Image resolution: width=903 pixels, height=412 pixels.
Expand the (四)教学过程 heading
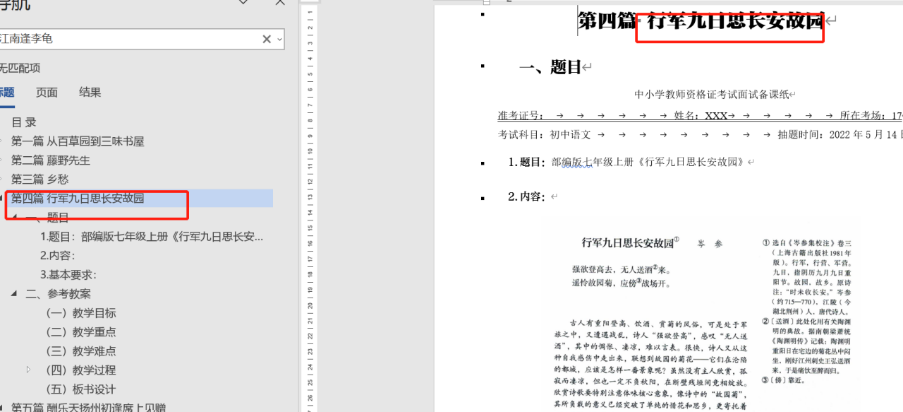pyautogui.click(x=29, y=370)
